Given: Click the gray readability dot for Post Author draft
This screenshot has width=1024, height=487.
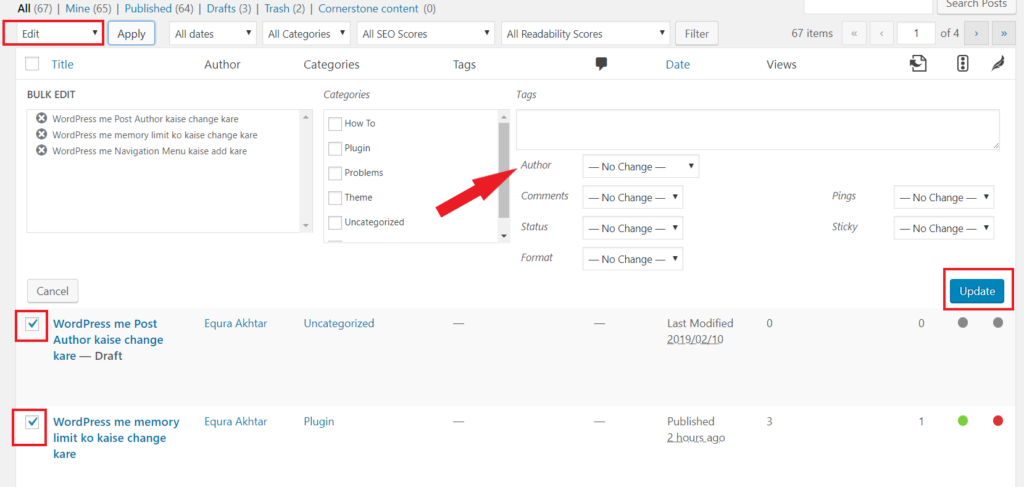Looking at the screenshot, I should (997, 322).
